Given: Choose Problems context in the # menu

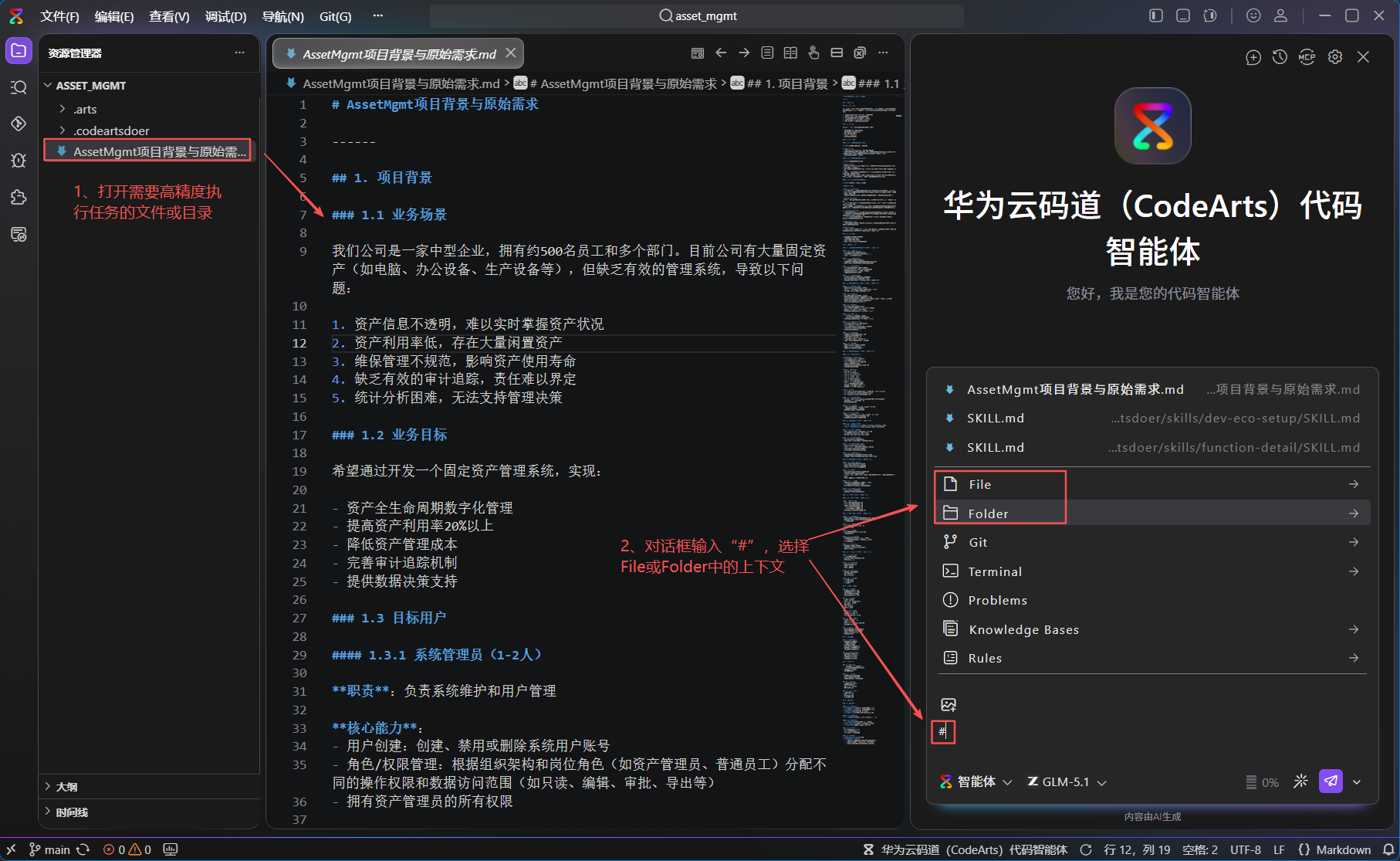Looking at the screenshot, I should 1151,600.
